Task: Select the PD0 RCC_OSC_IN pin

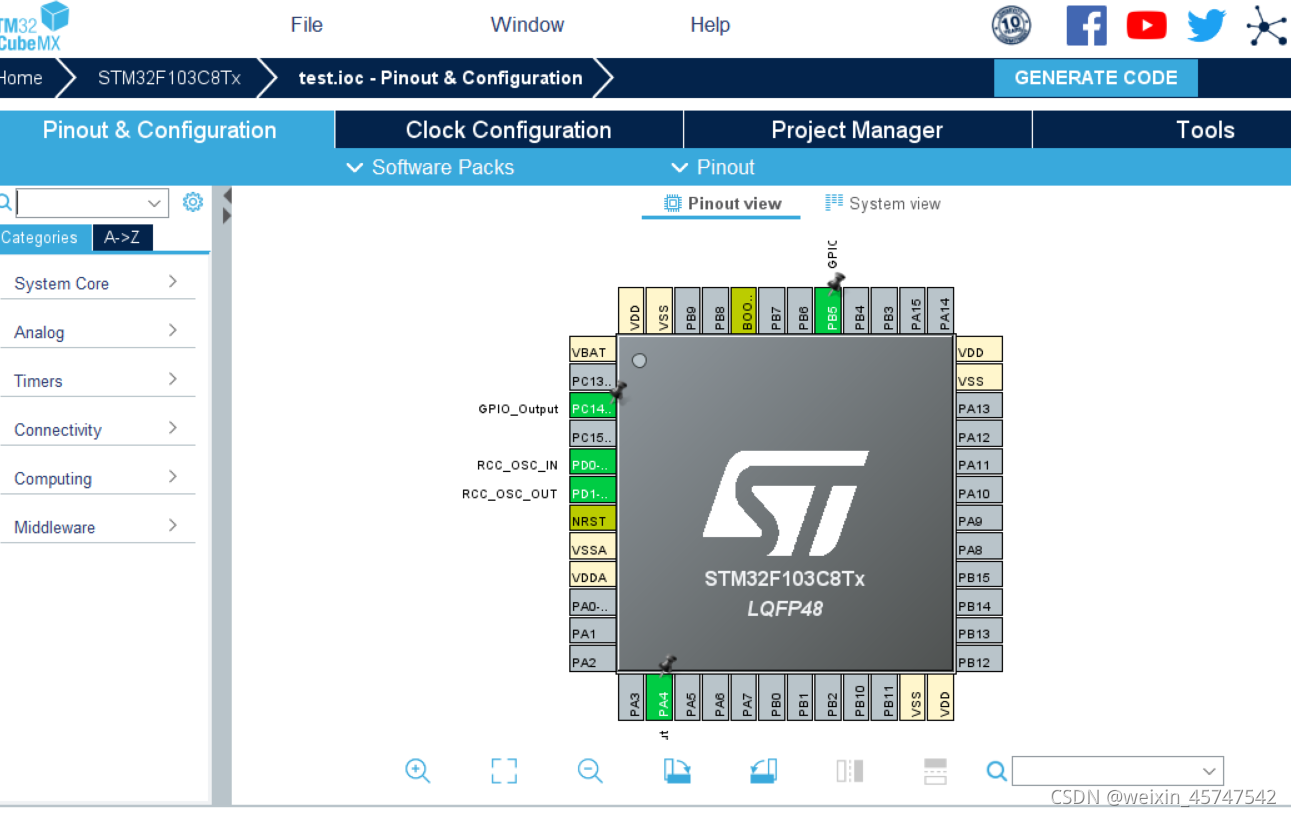Action: [592, 464]
